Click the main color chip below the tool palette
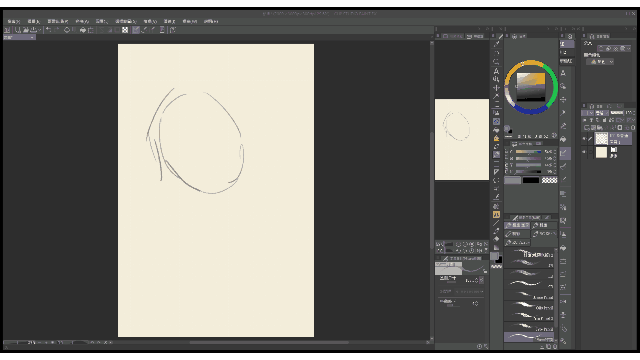Screen dimensions: 640x360 pos(494,256)
